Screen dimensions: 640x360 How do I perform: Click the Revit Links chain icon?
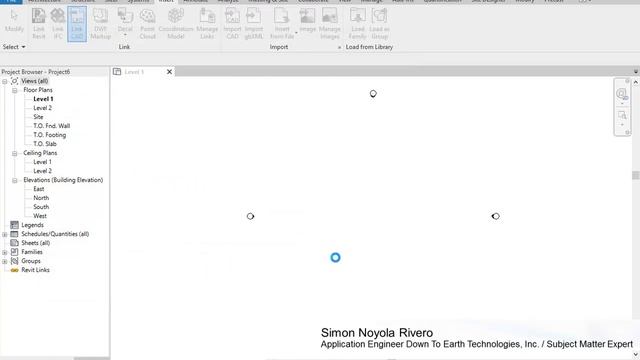(14, 270)
